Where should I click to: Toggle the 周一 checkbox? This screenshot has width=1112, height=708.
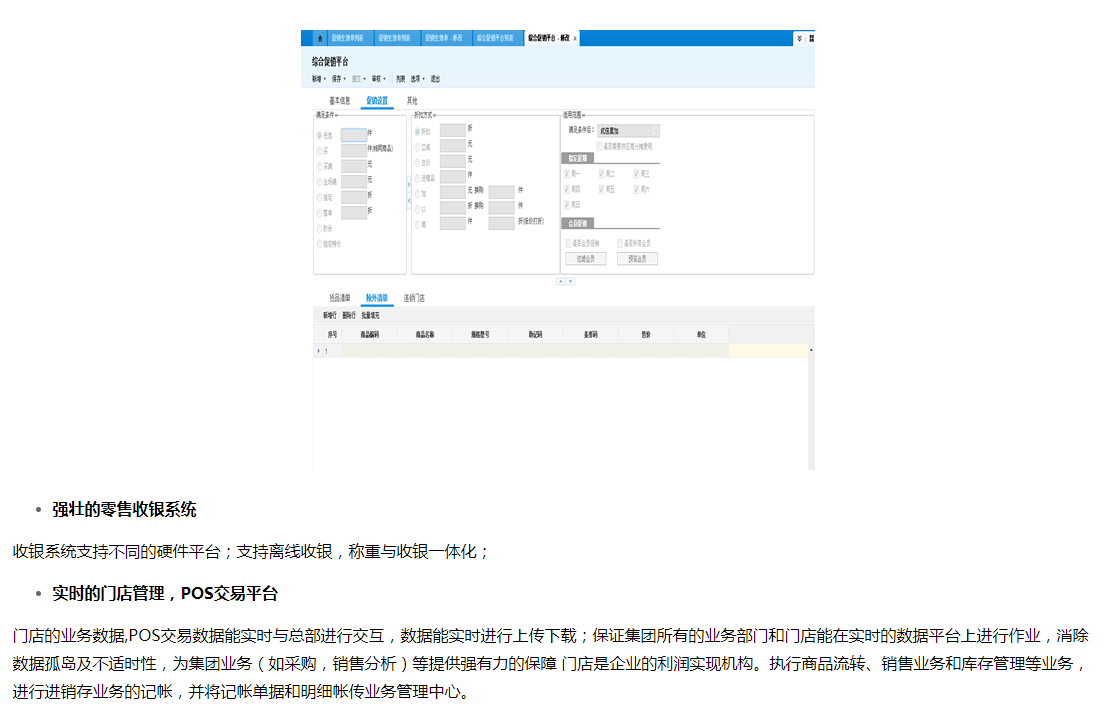(567, 173)
